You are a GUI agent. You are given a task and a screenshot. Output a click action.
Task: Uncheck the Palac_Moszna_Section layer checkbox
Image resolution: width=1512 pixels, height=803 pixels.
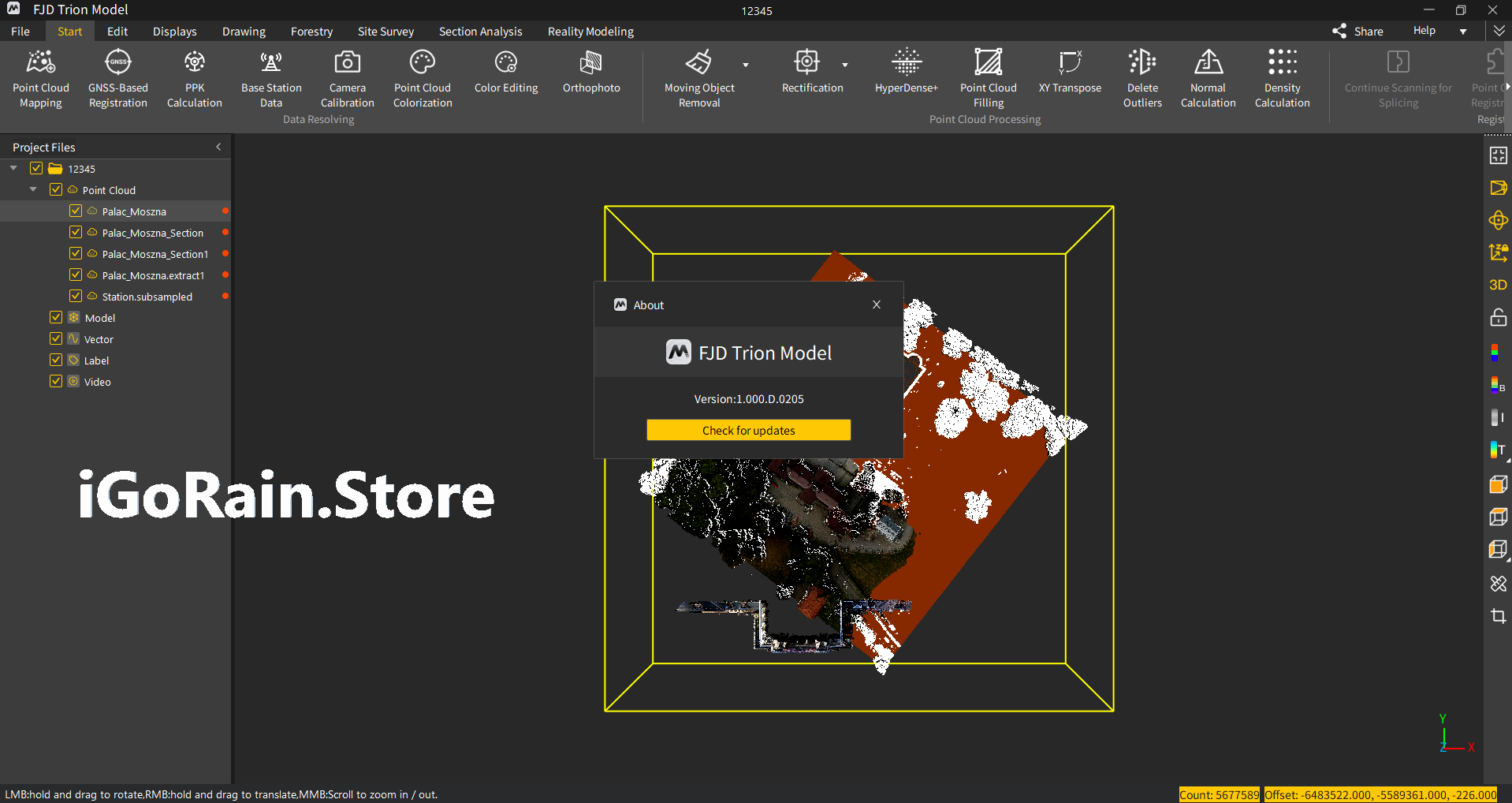click(76, 233)
